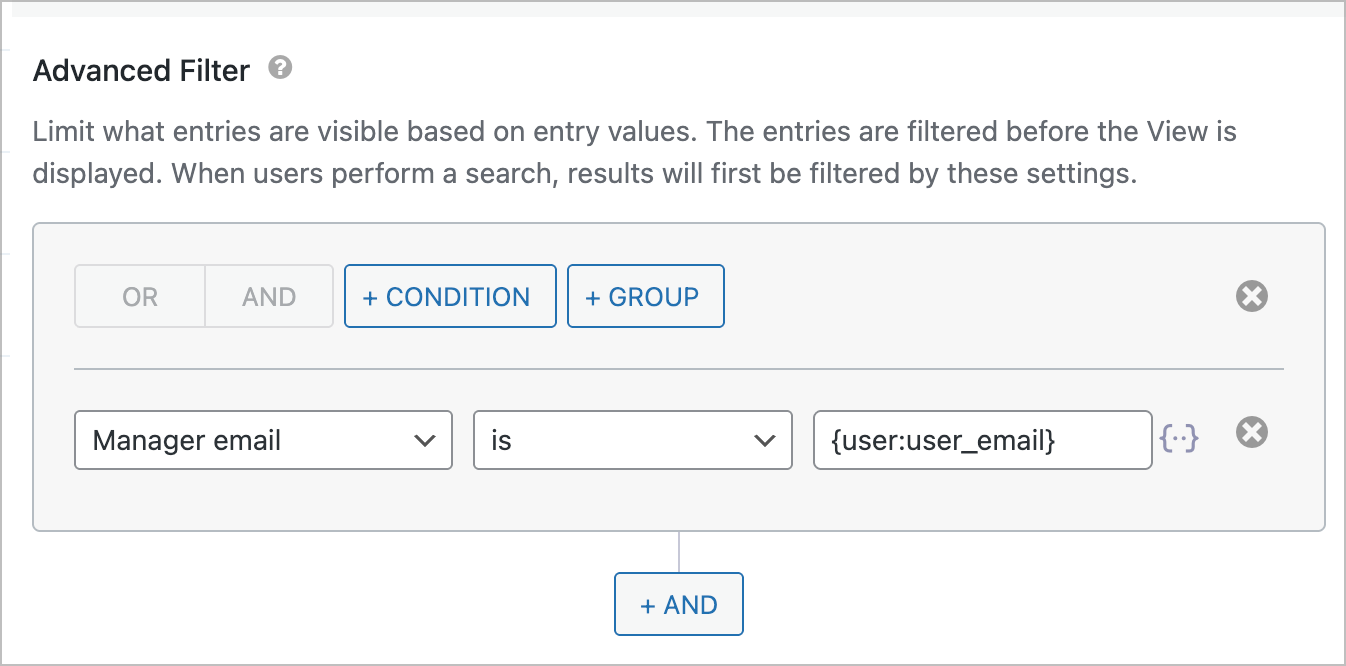Screen dimensions: 1346x666
Task: Open the "is" operator dropdown
Action: (x=632, y=440)
